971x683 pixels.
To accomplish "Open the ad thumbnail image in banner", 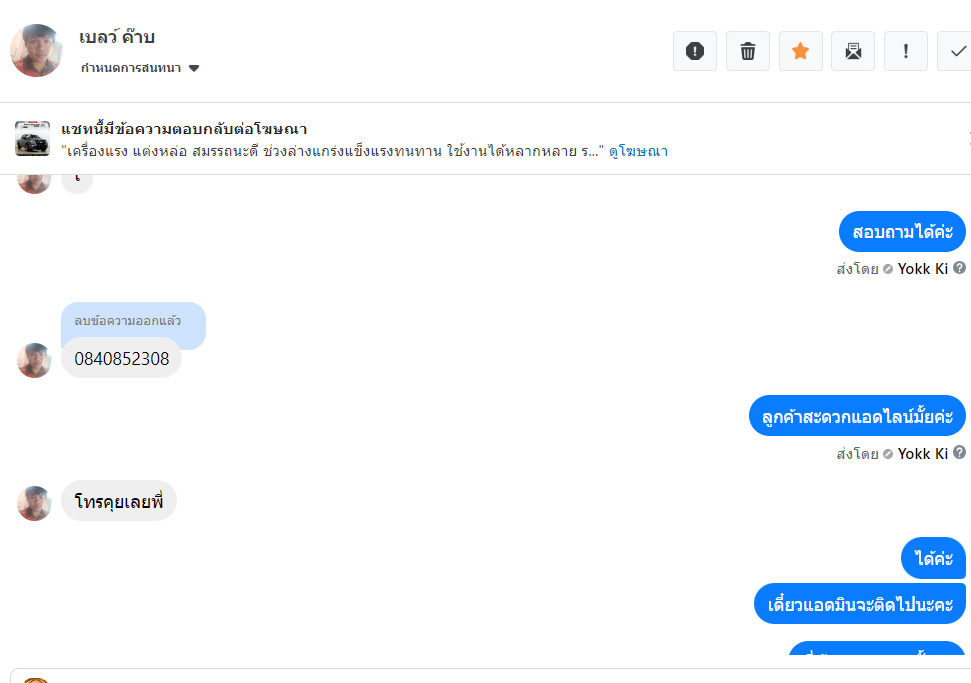I will click(32, 139).
